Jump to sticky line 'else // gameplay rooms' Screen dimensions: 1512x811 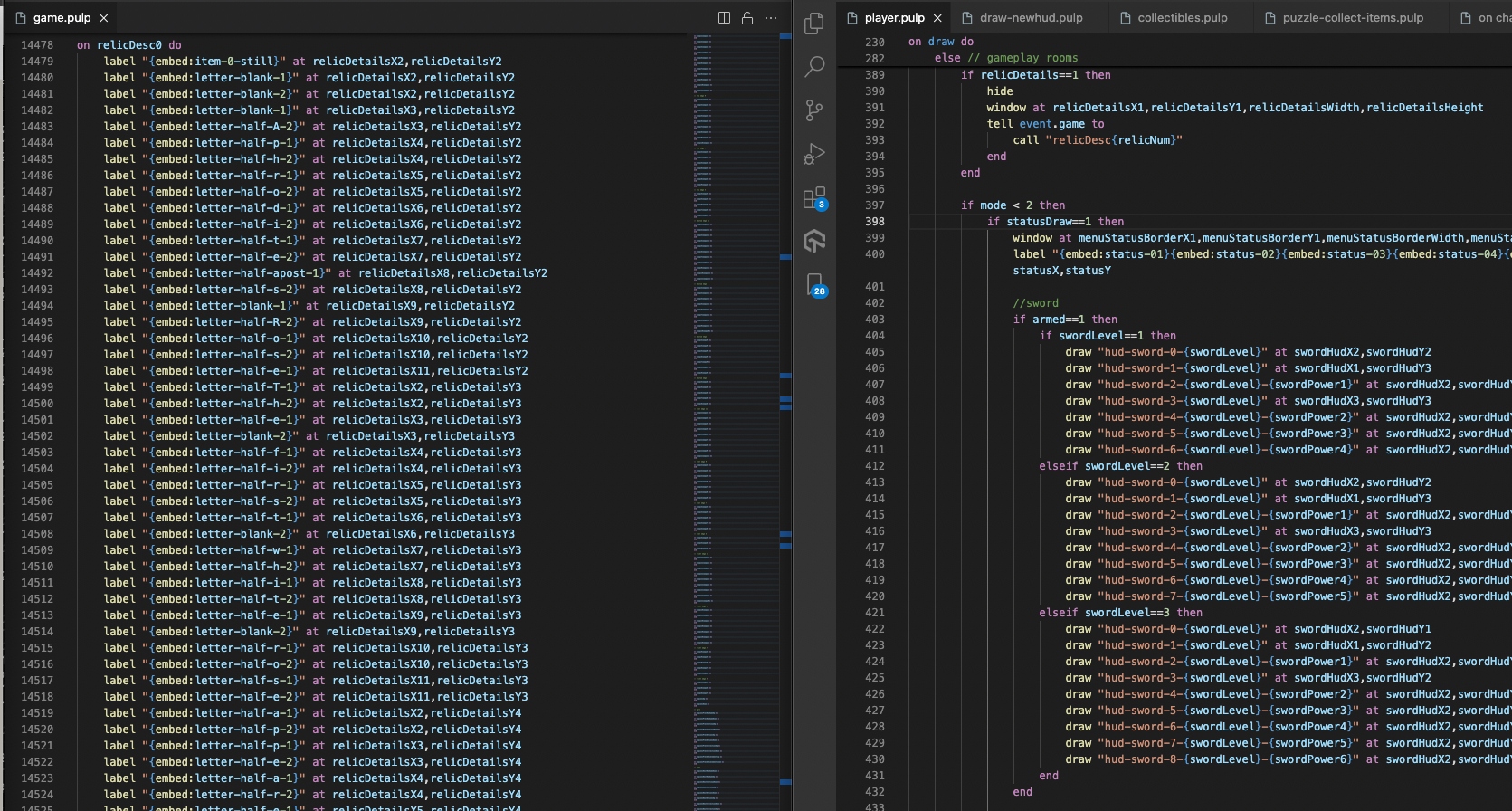click(x=1005, y=58)
